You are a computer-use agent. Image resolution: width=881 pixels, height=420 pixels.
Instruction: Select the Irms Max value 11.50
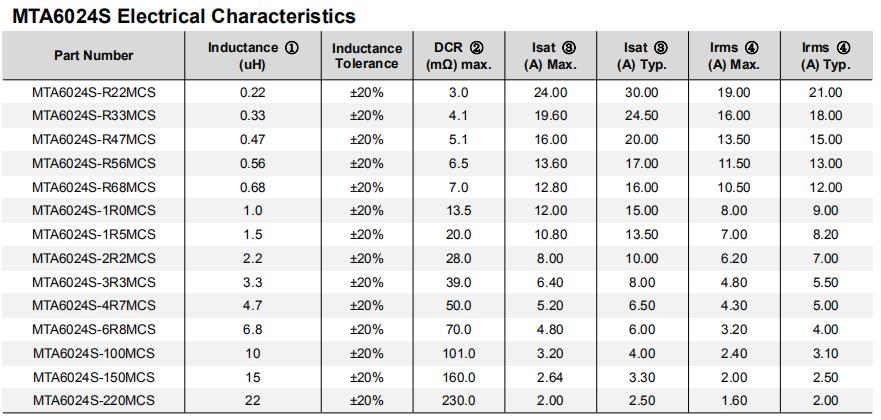734,163
